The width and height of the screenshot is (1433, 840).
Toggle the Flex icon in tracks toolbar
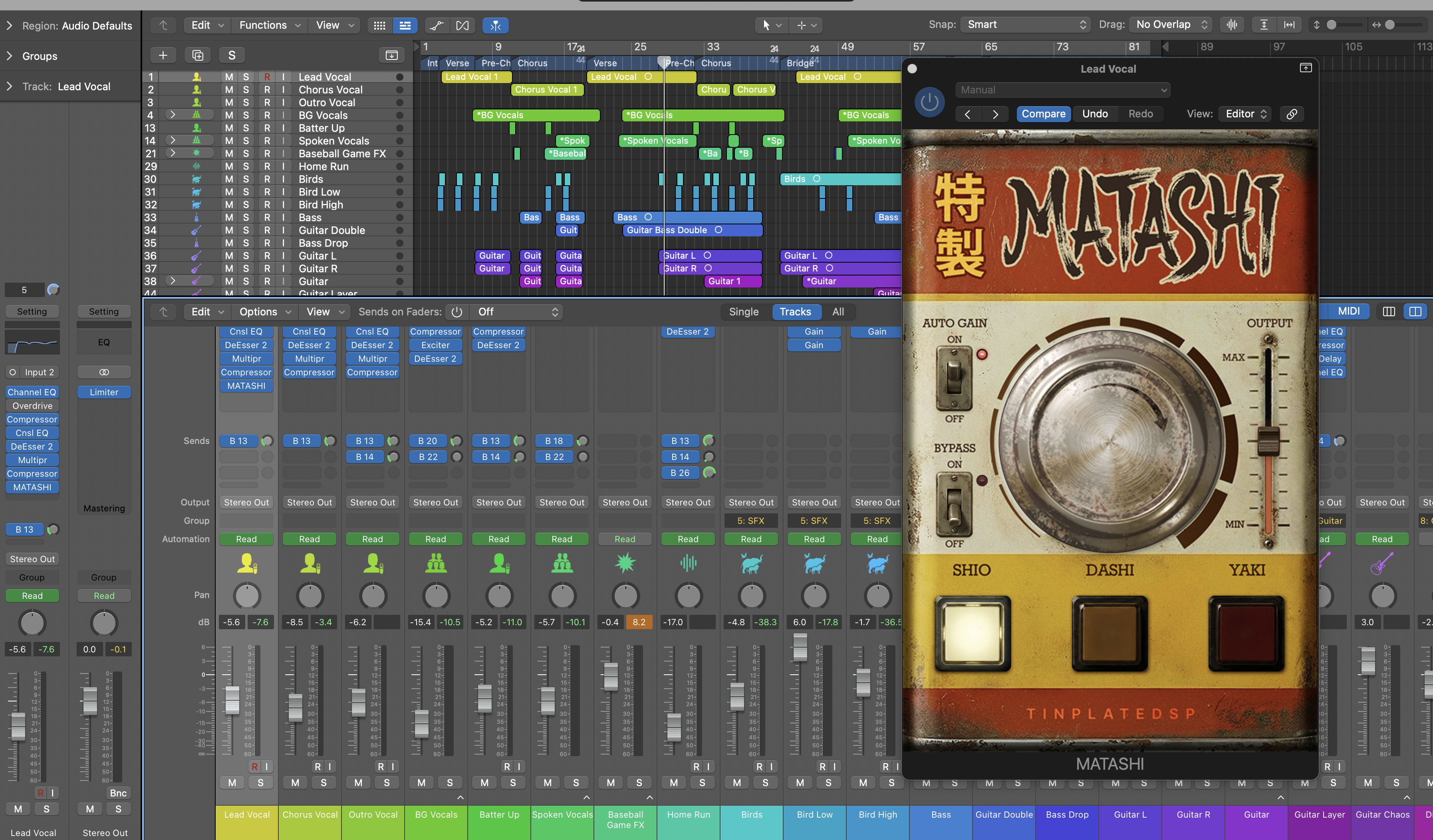(462, 25)
